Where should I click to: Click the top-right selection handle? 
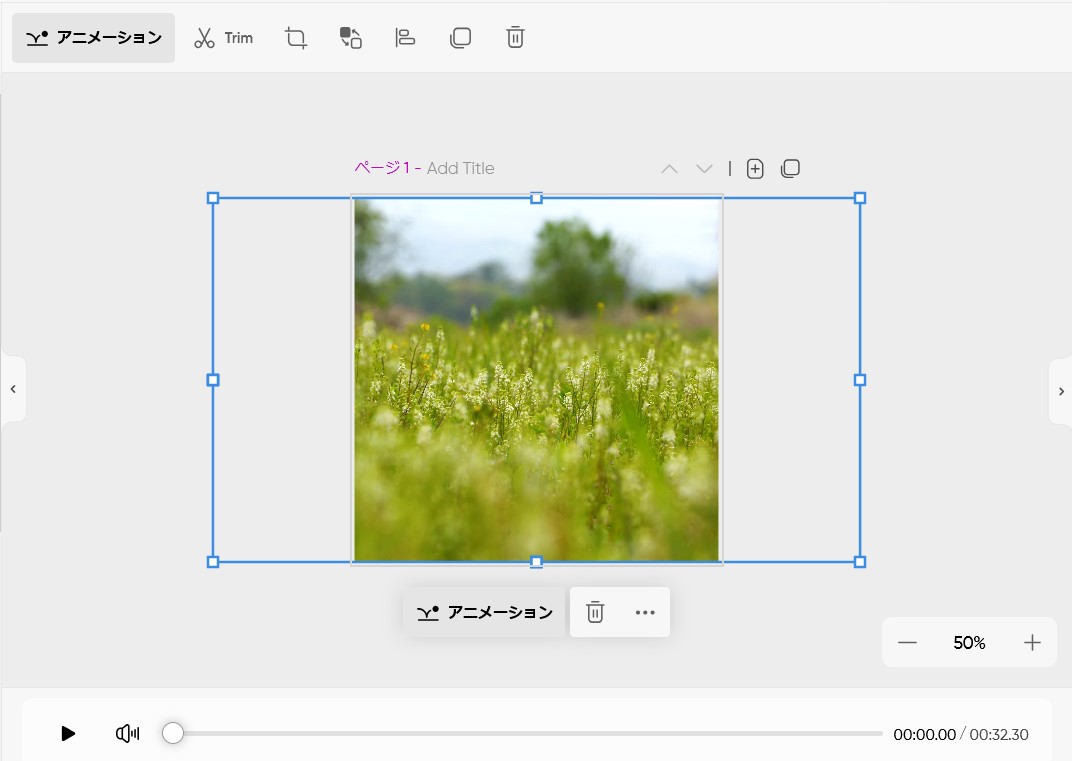(860, 198)
